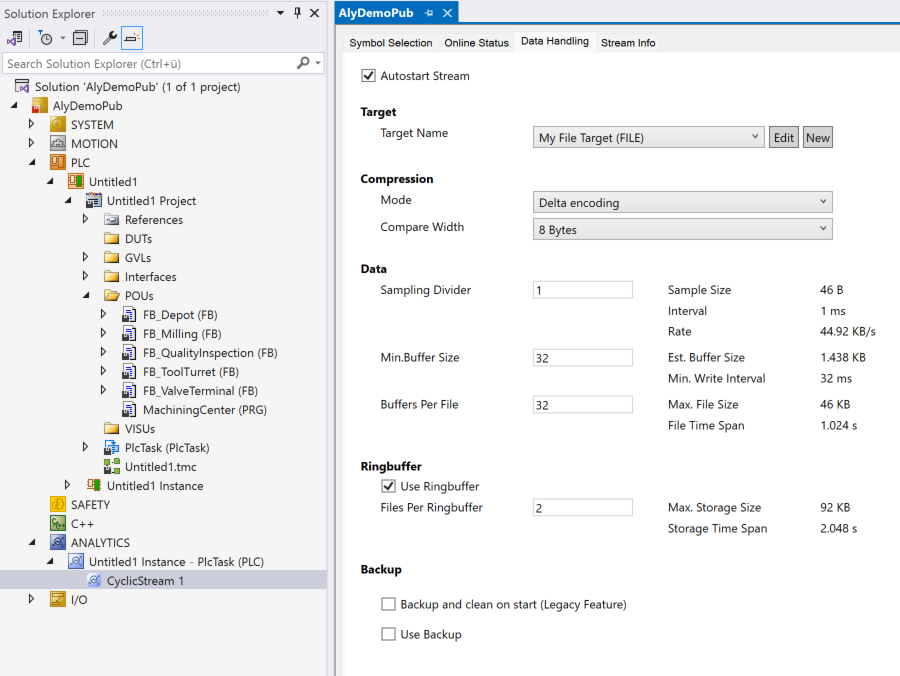
Task: Enable the Use Backup checkbox
Action: [x=388, y=634]
